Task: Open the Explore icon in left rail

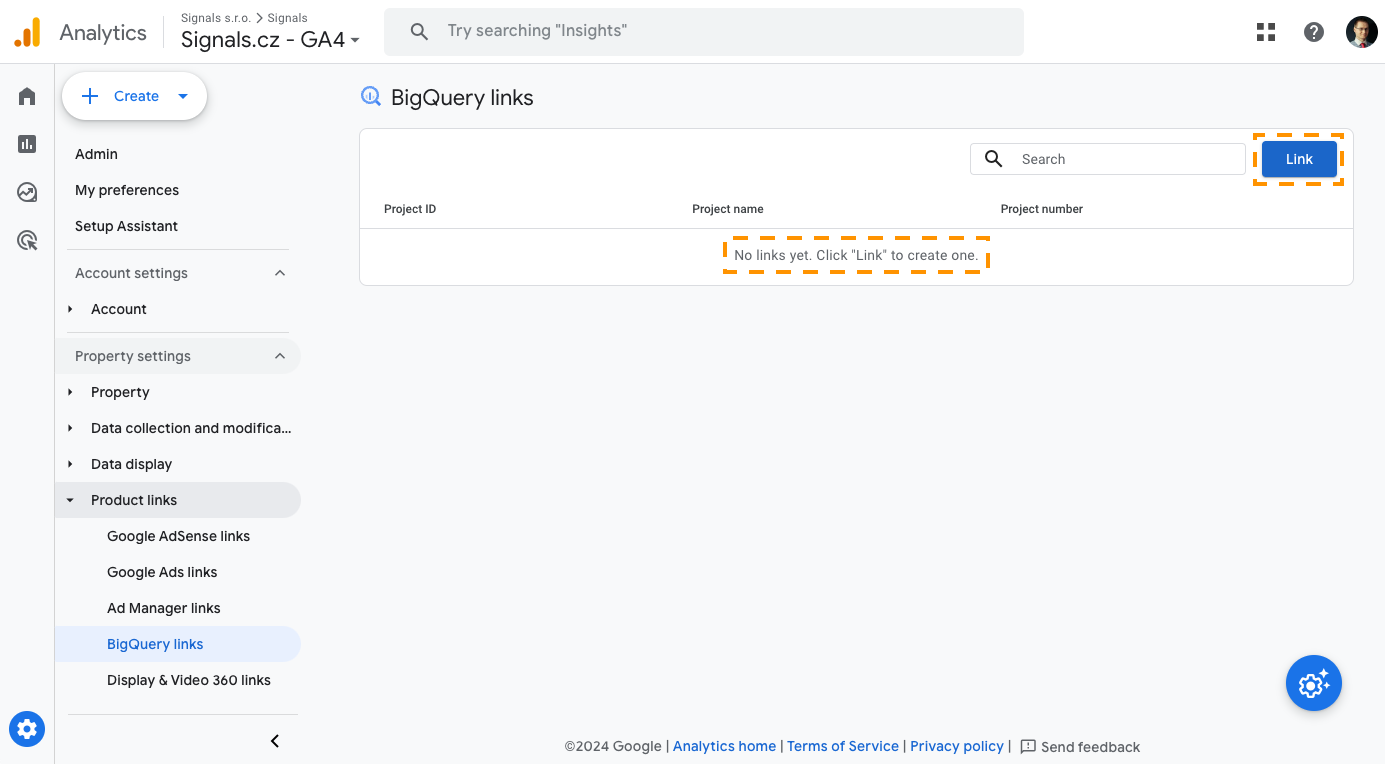Action: click(27, 192)
